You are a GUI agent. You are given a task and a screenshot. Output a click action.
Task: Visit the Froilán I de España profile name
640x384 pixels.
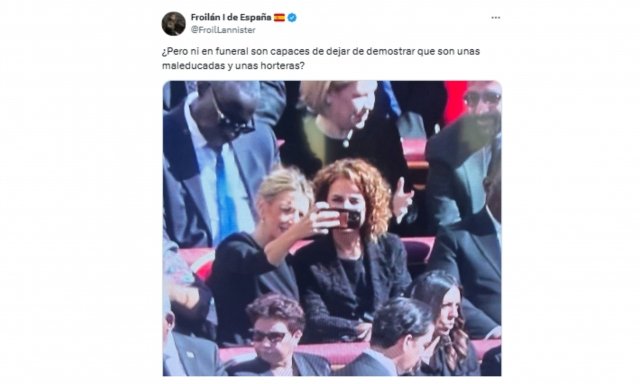[231, 17]
